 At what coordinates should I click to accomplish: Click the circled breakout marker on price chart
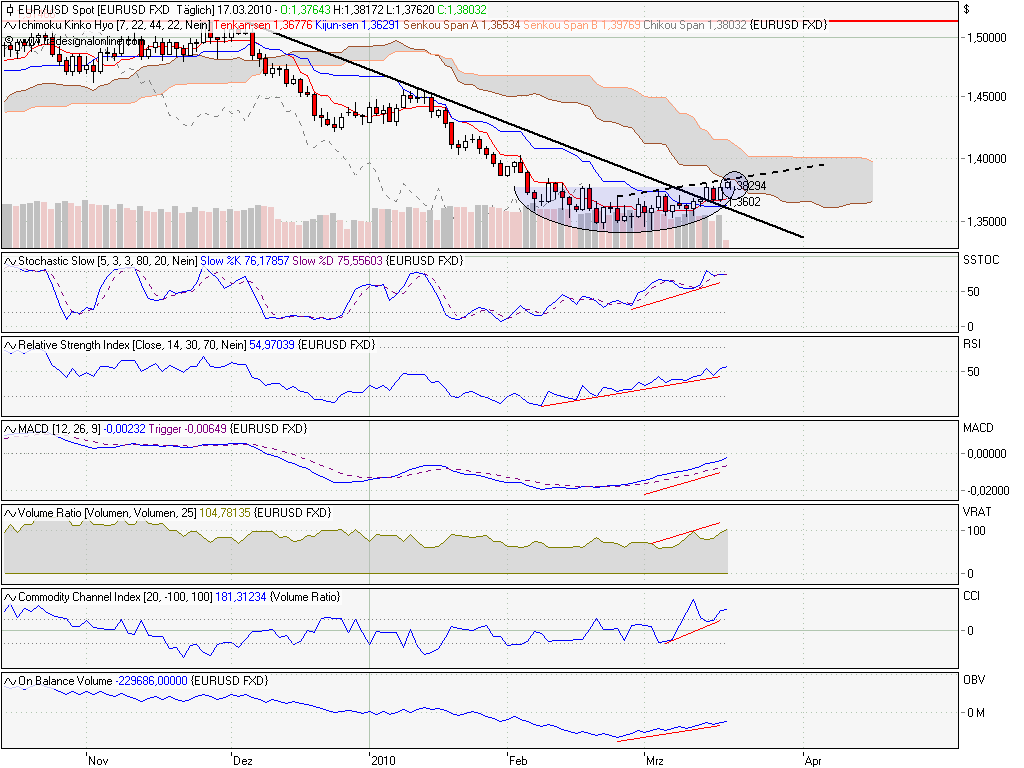pos(733,187)
